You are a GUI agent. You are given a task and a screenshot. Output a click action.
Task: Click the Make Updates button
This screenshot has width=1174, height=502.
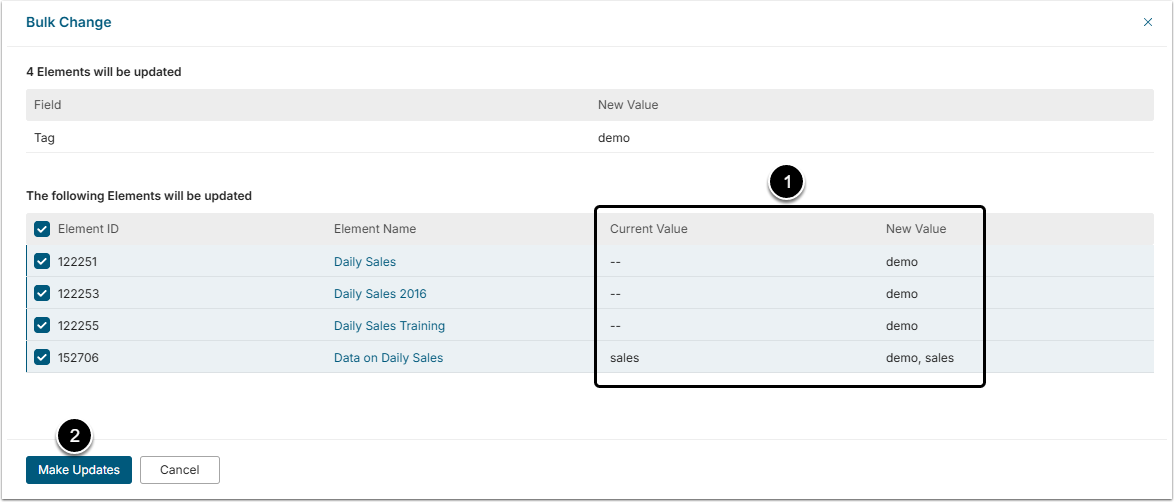click(x=79, y=470)
